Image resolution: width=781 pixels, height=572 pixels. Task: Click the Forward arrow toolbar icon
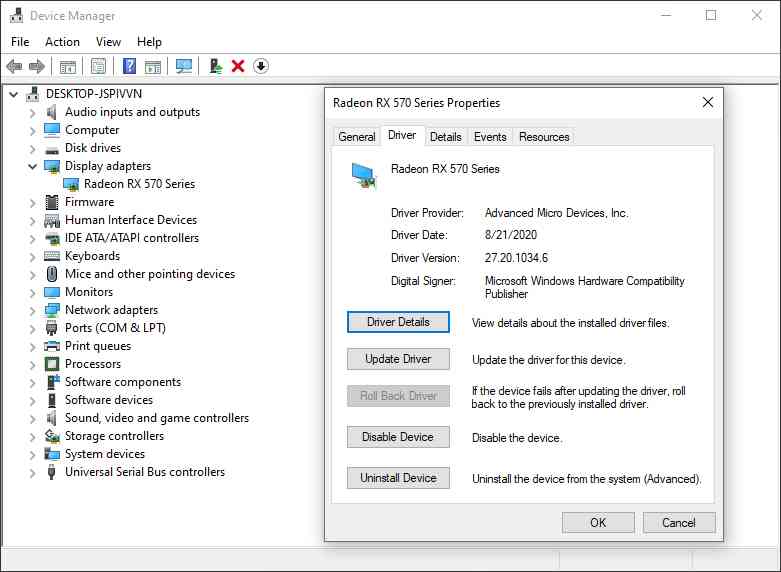[x=37, y=66]
